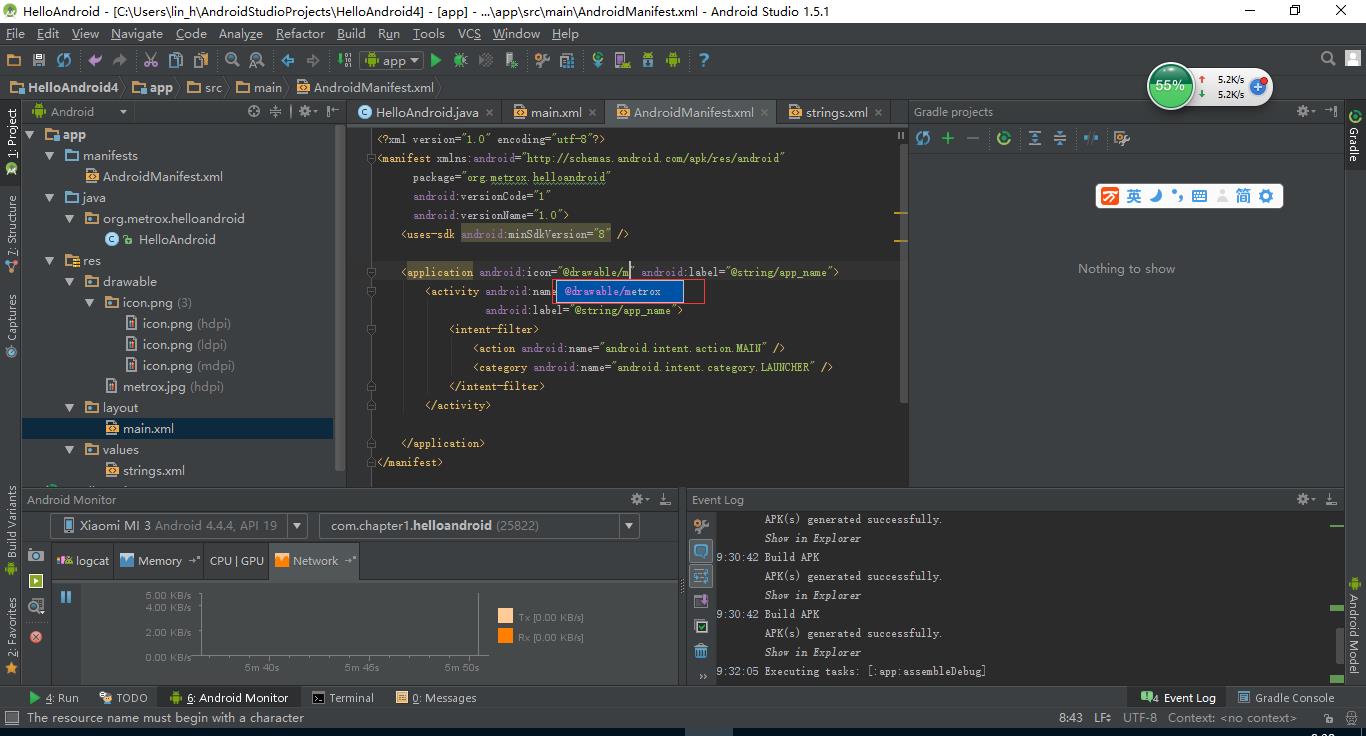Take screenshot with camera icon in monitor
Viewport: 1366px width, 736px height.
(x=36, y=555)
